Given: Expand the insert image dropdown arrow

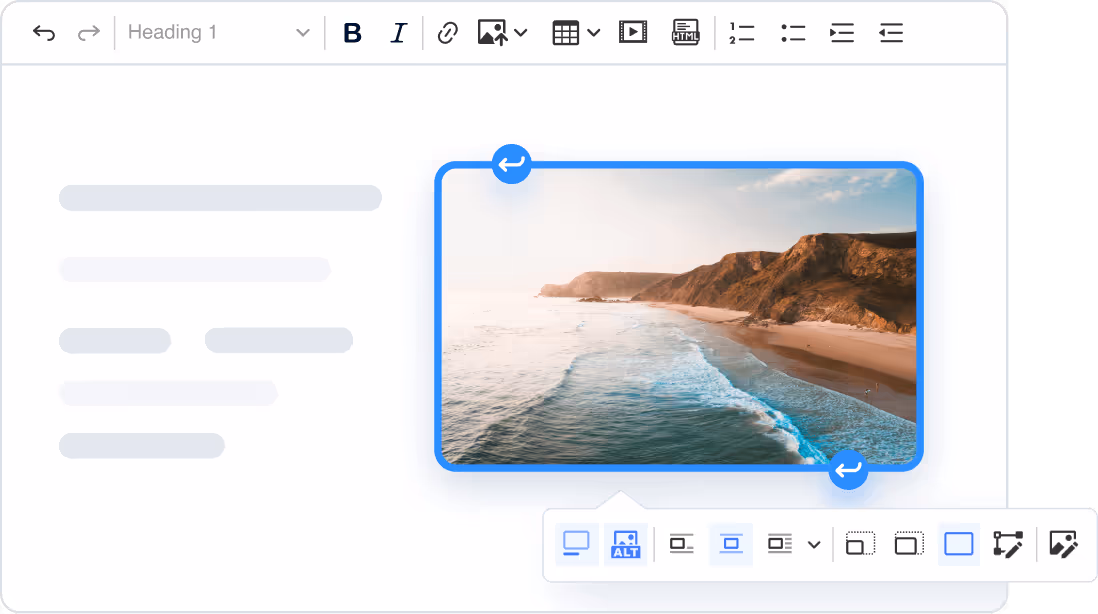Looking at the screenshot, I should (521, 33).
